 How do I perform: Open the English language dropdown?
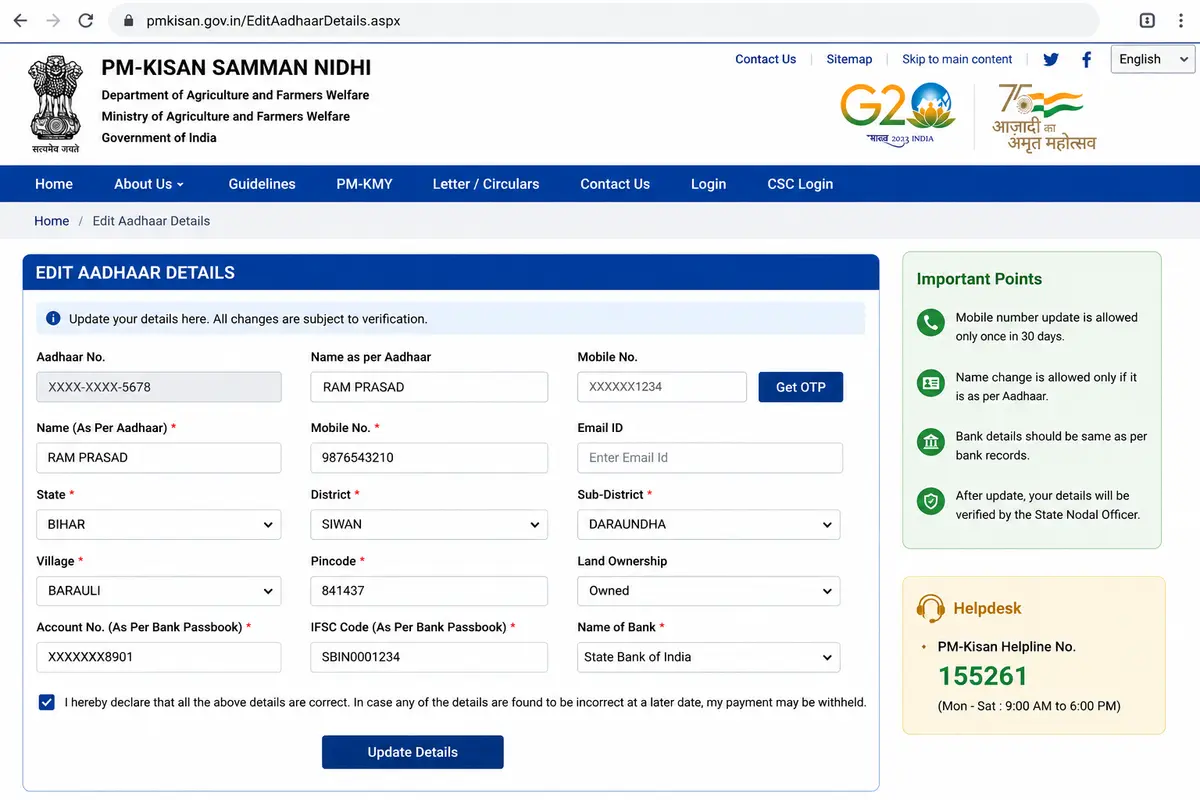(x=1153, y=59)
